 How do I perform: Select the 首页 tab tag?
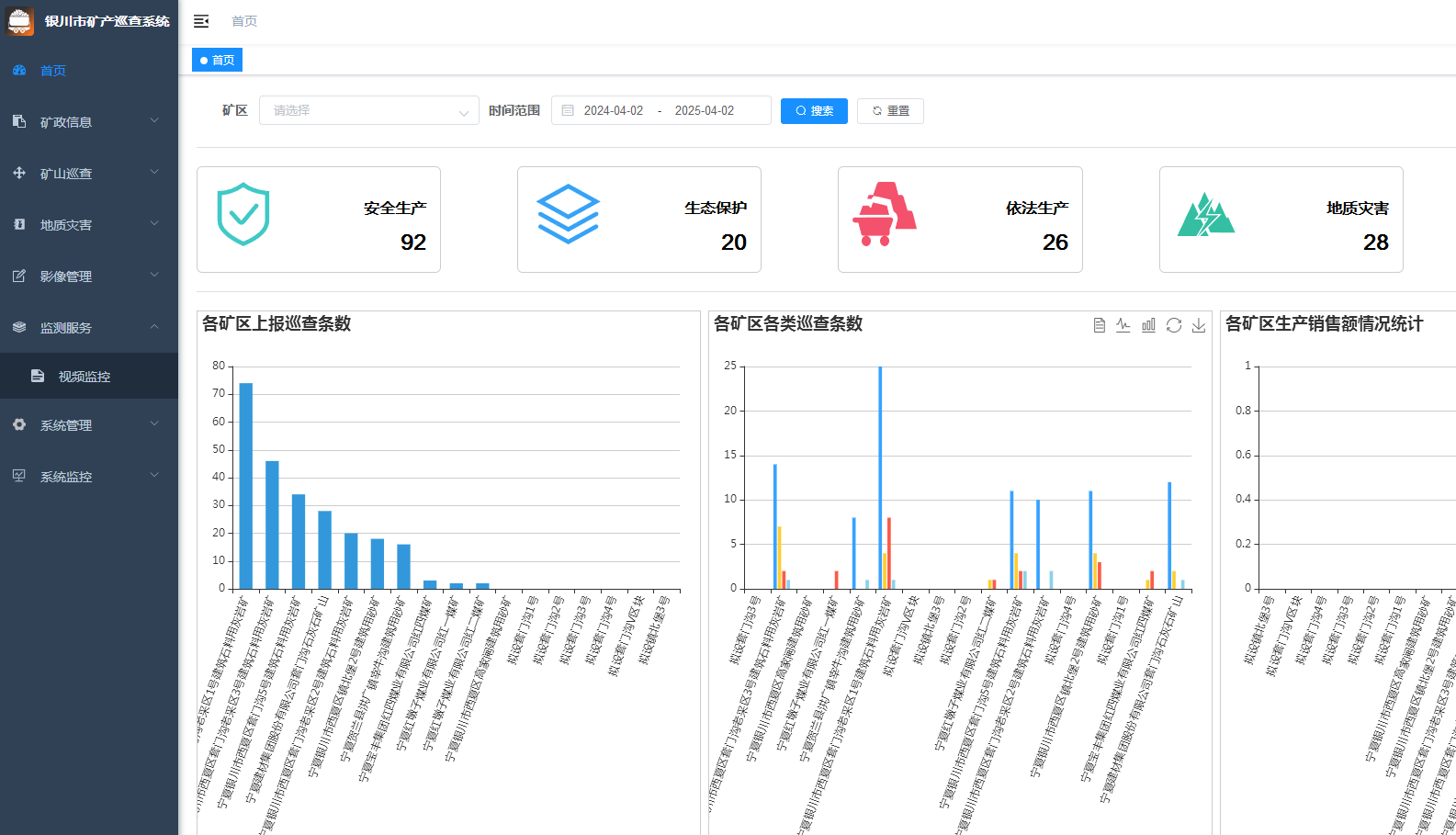218,60
